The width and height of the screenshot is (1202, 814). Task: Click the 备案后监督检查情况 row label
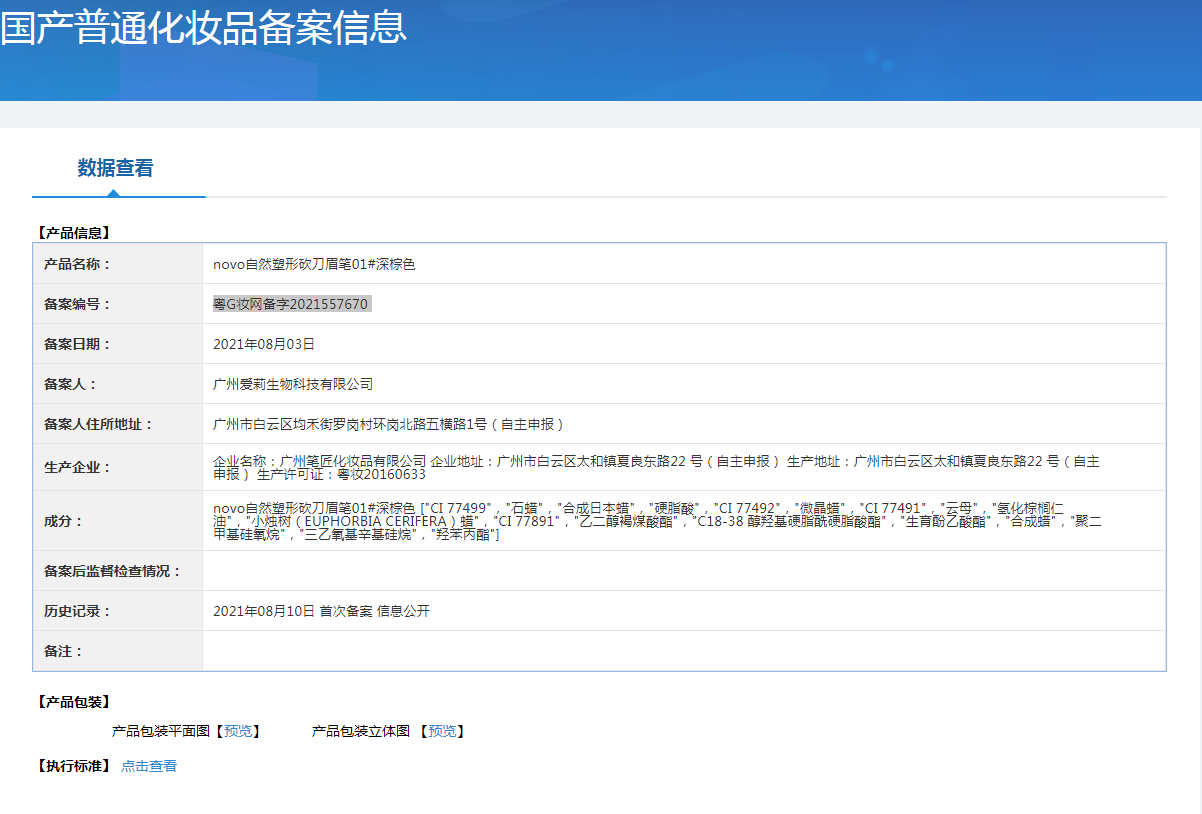113,571
